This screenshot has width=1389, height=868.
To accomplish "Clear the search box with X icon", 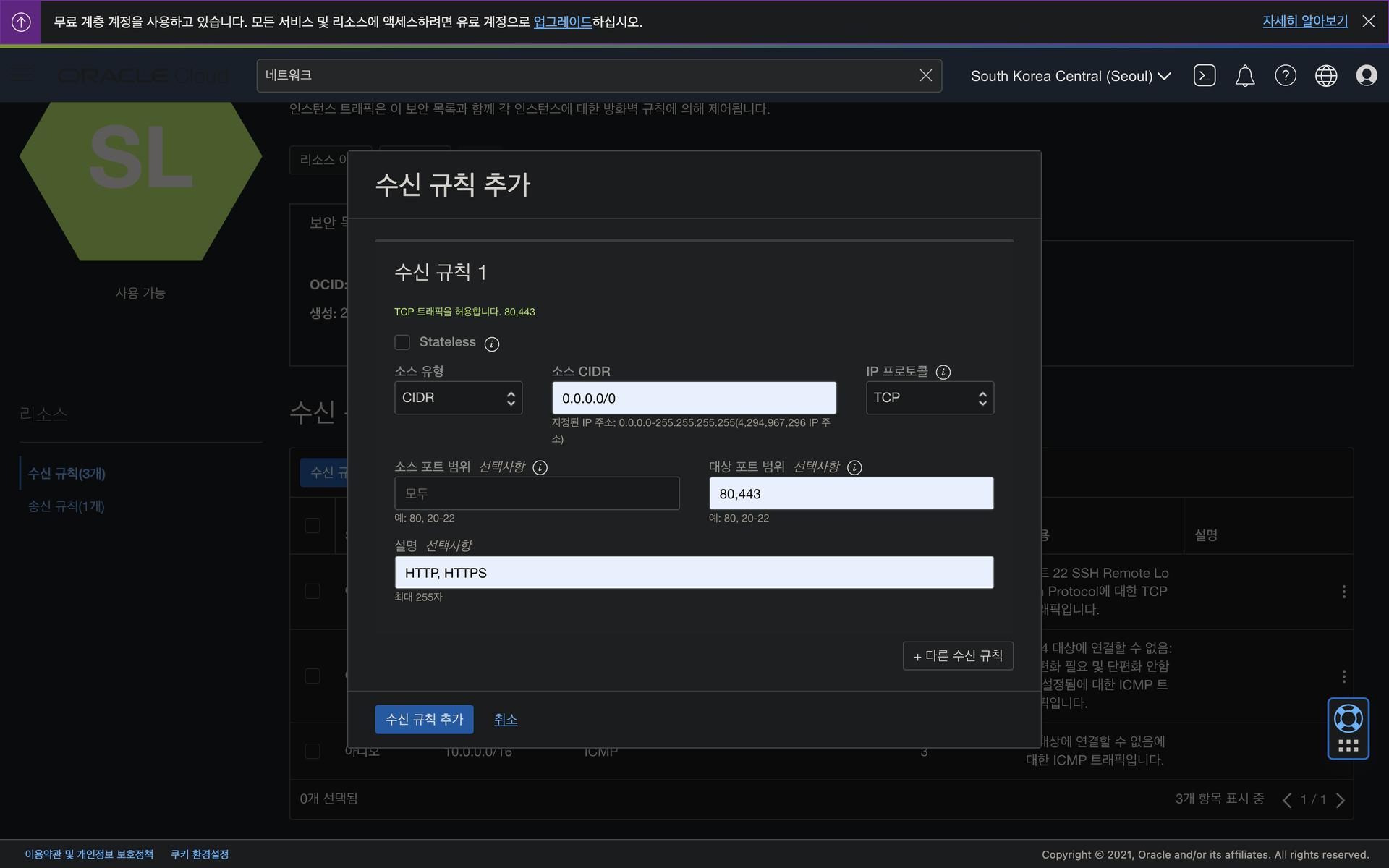I will coord(925,75).
